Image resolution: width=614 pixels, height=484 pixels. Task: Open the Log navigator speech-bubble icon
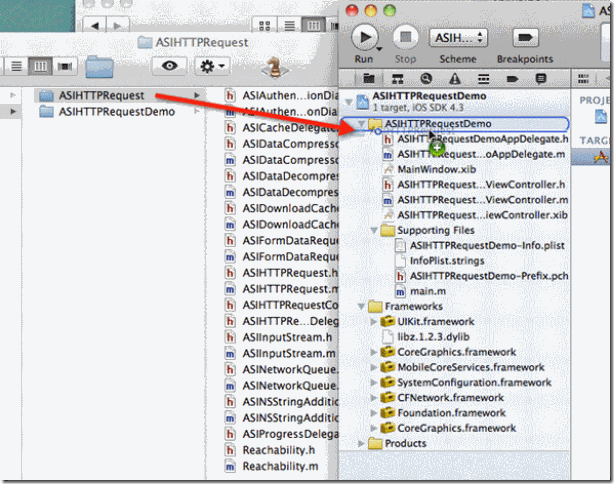click(x=541, y=79)
